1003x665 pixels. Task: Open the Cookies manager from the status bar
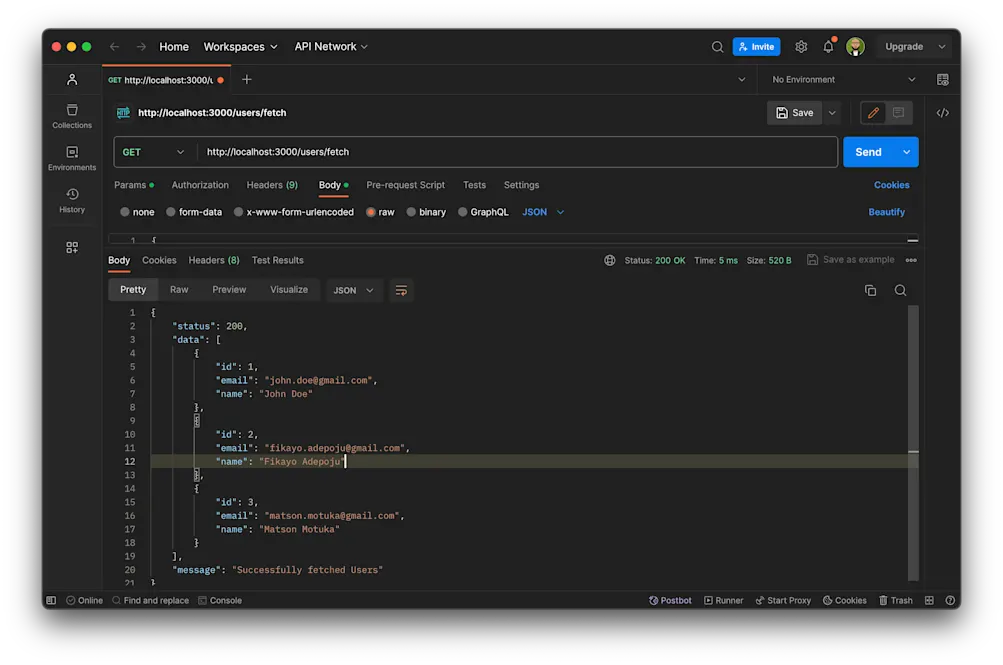[845, 600]
